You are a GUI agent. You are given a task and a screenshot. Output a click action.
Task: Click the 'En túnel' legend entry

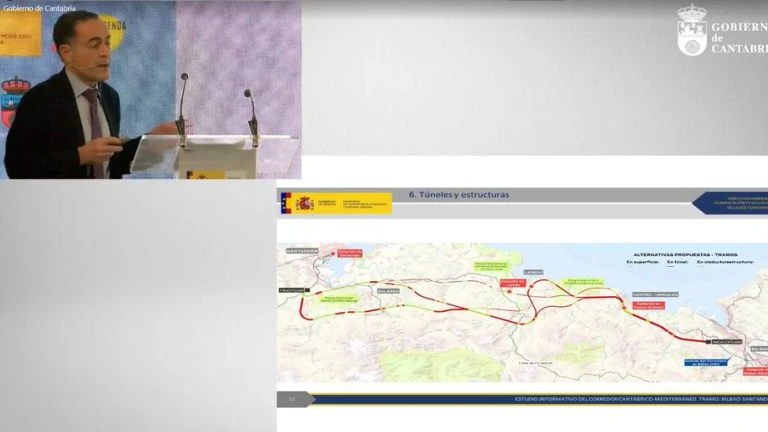(677, 262)
